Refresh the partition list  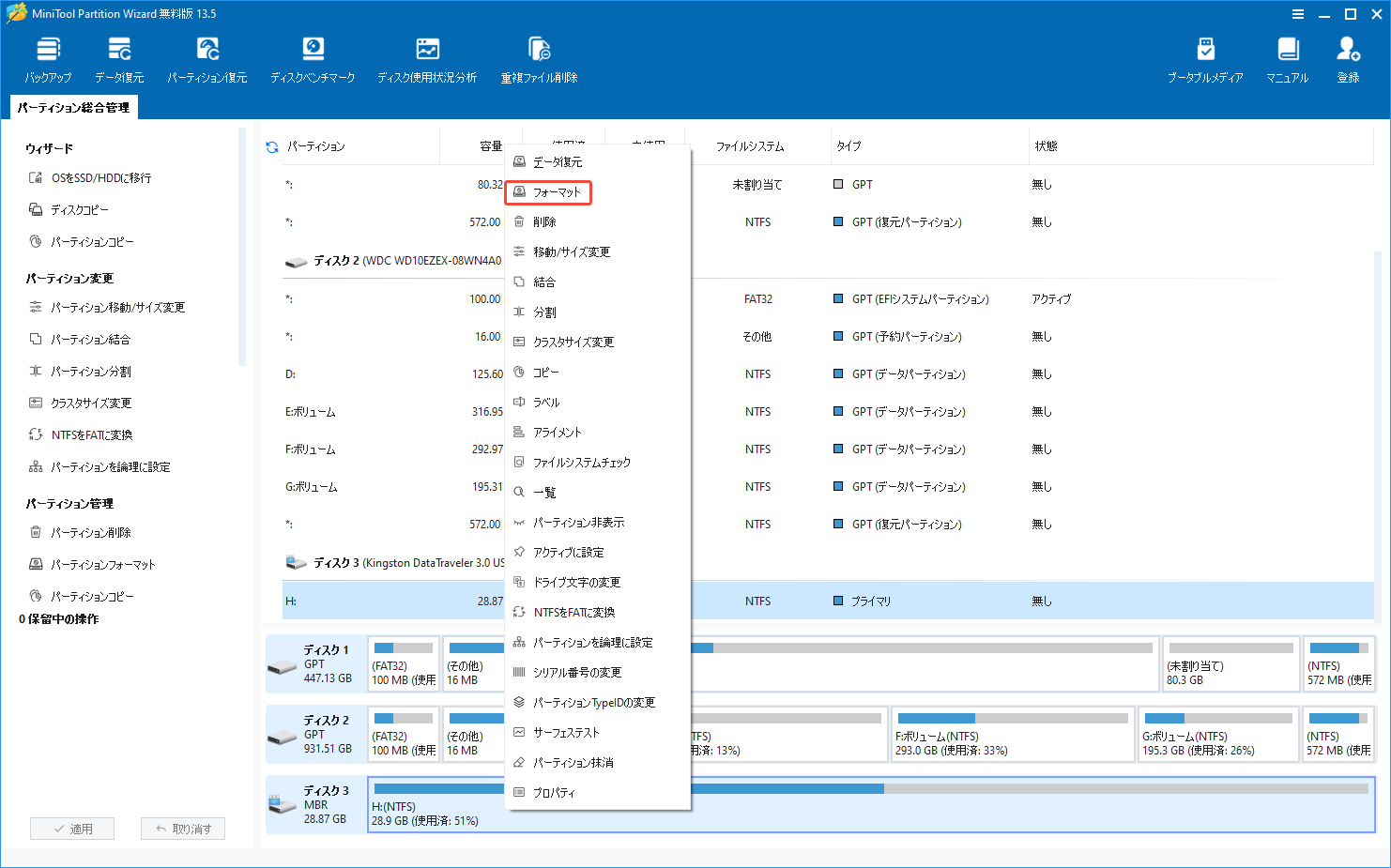point(271,145)
